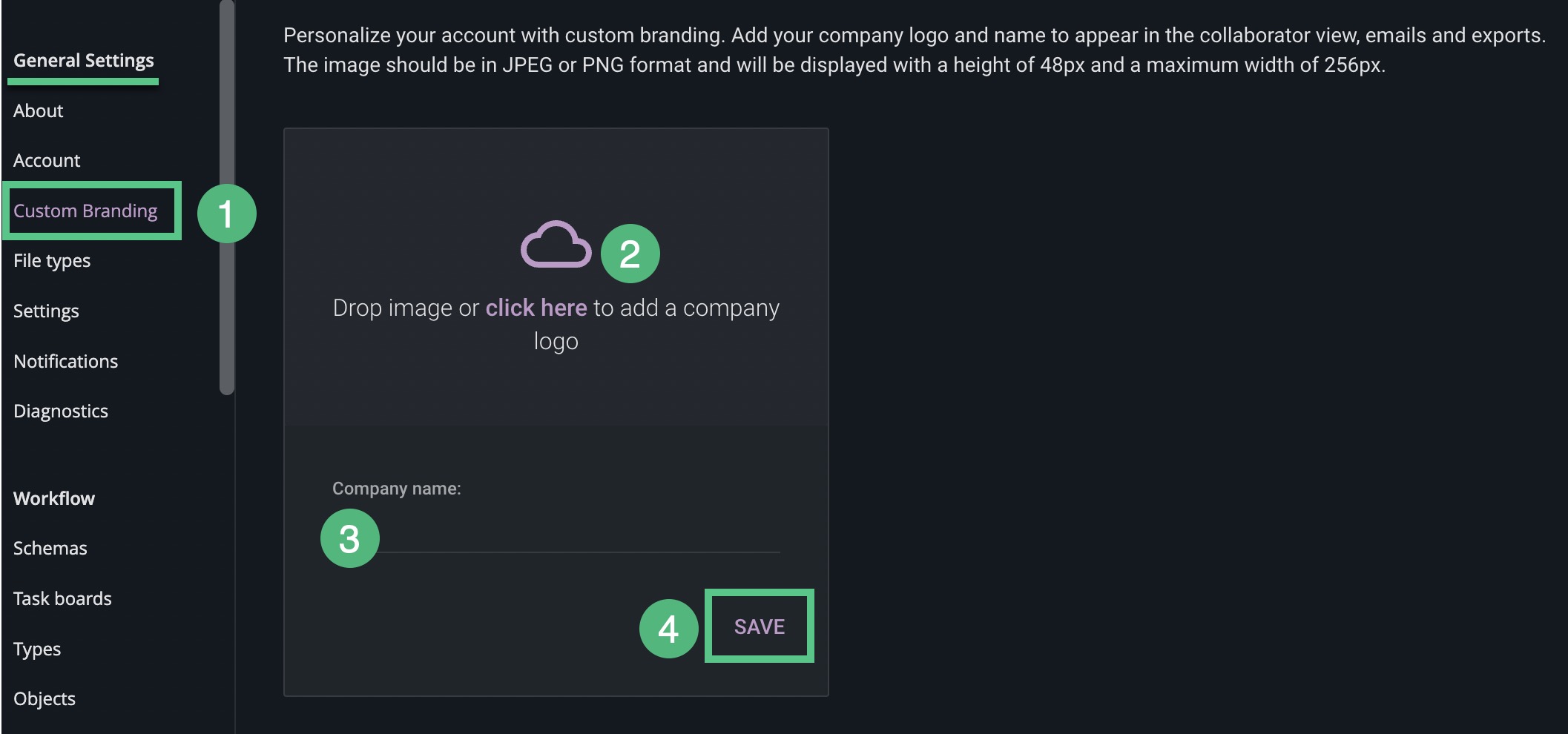Navigate to File types settings

52,261
